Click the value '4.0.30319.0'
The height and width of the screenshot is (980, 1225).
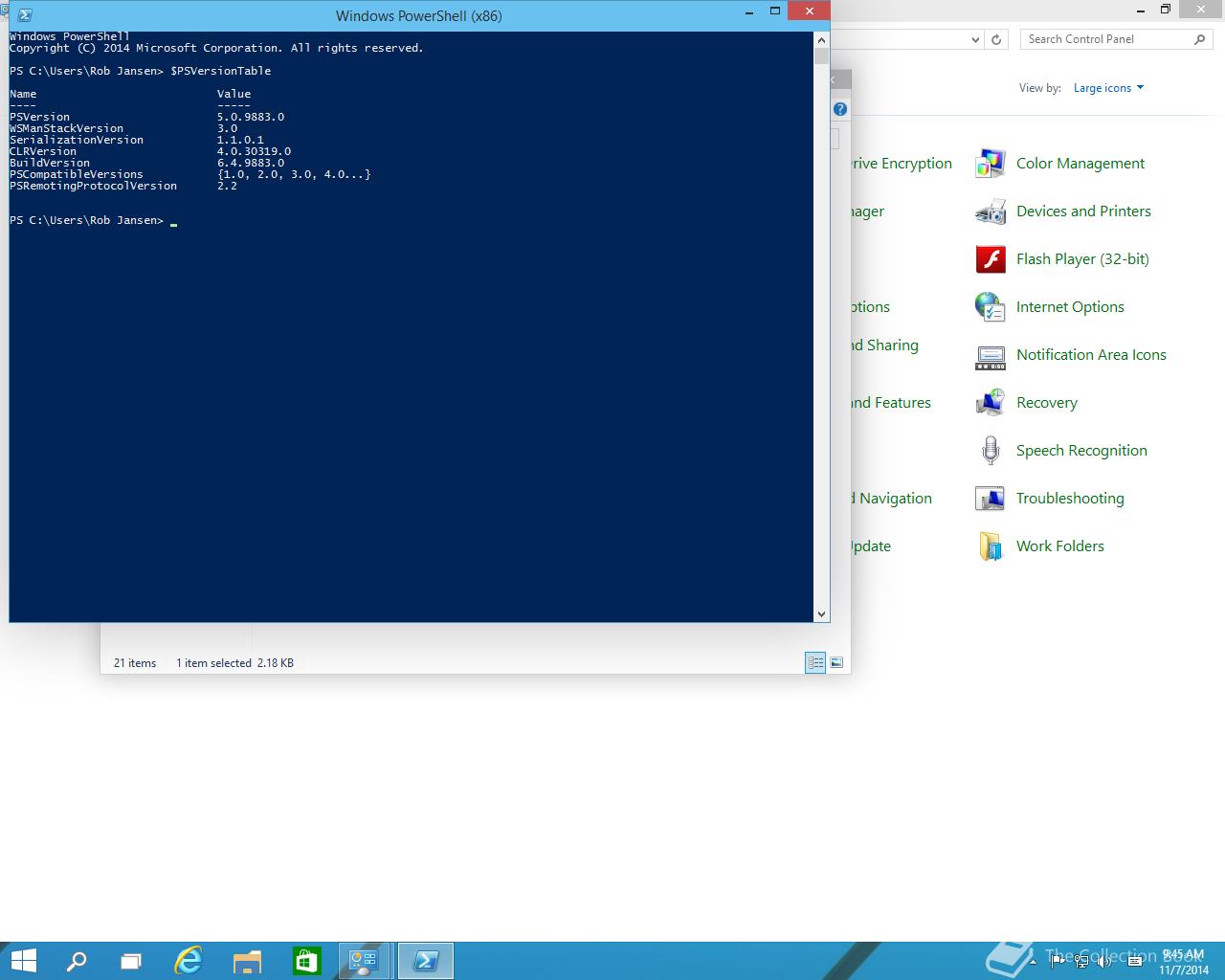tap(254, 151)
